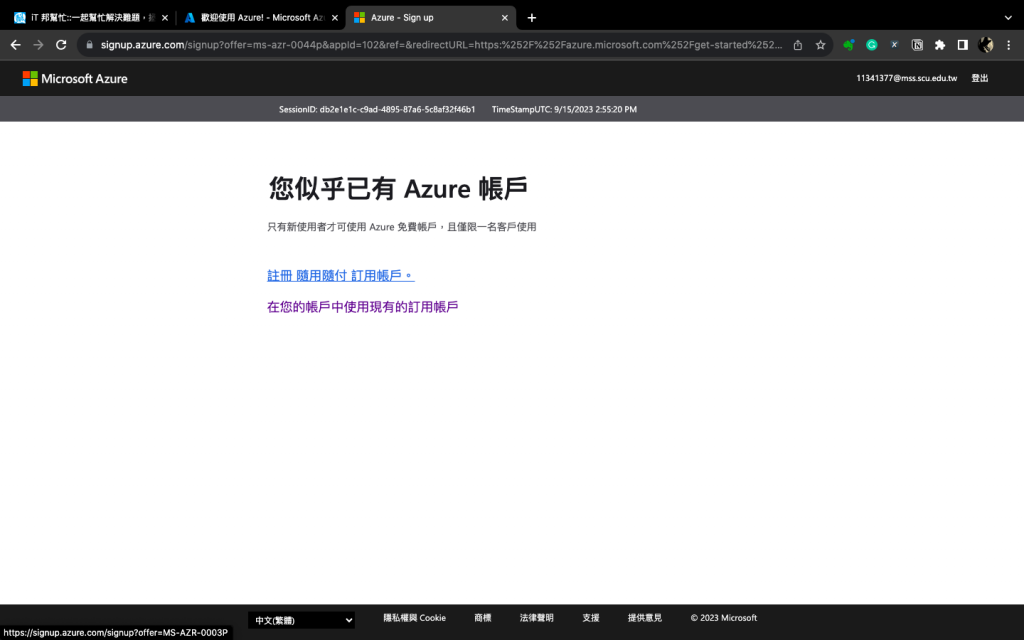Open the 法律聲明 footer link
Image resolution: width=1024 pixels, height=640 pixels.
tap(537, 618)
